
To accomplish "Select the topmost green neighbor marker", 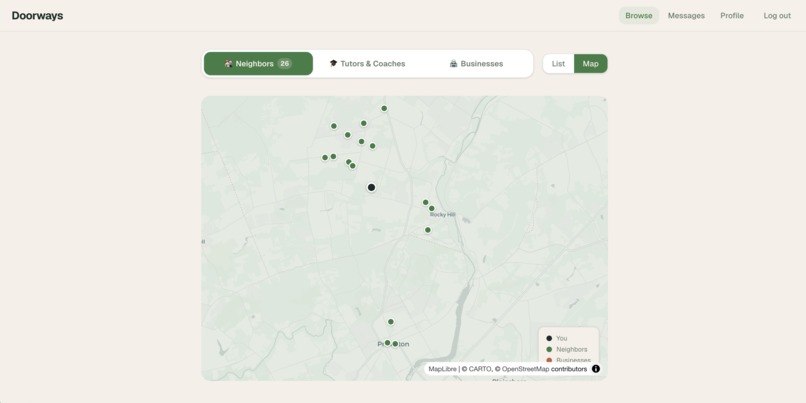I will (384, 108).
